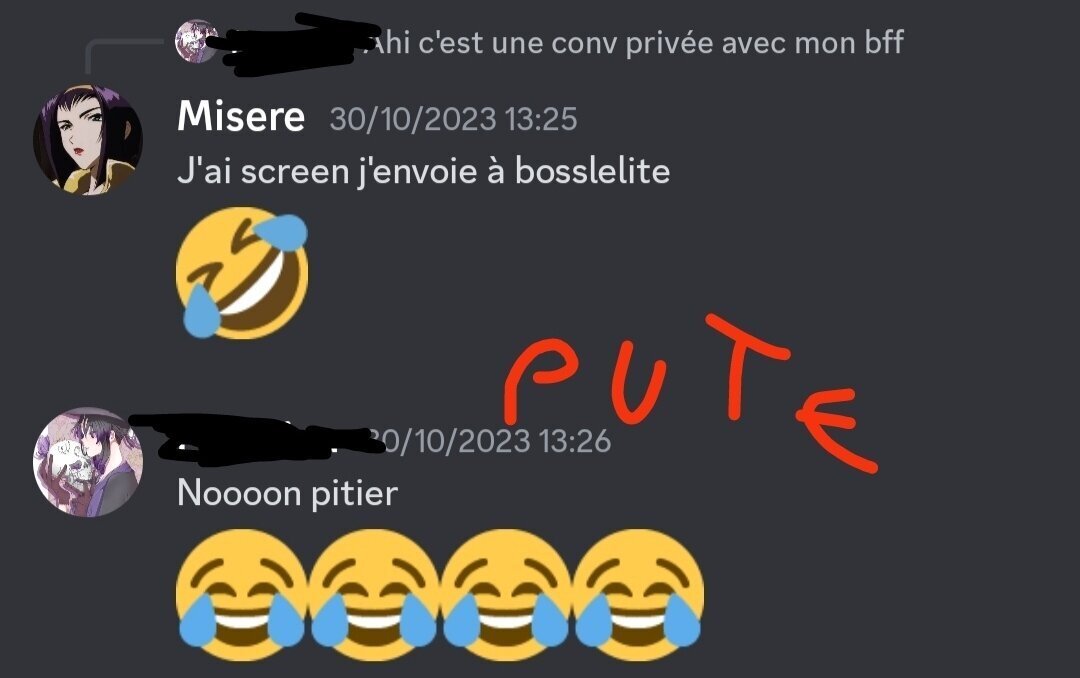Click the 13:26 message timestamp

(490, 441)
